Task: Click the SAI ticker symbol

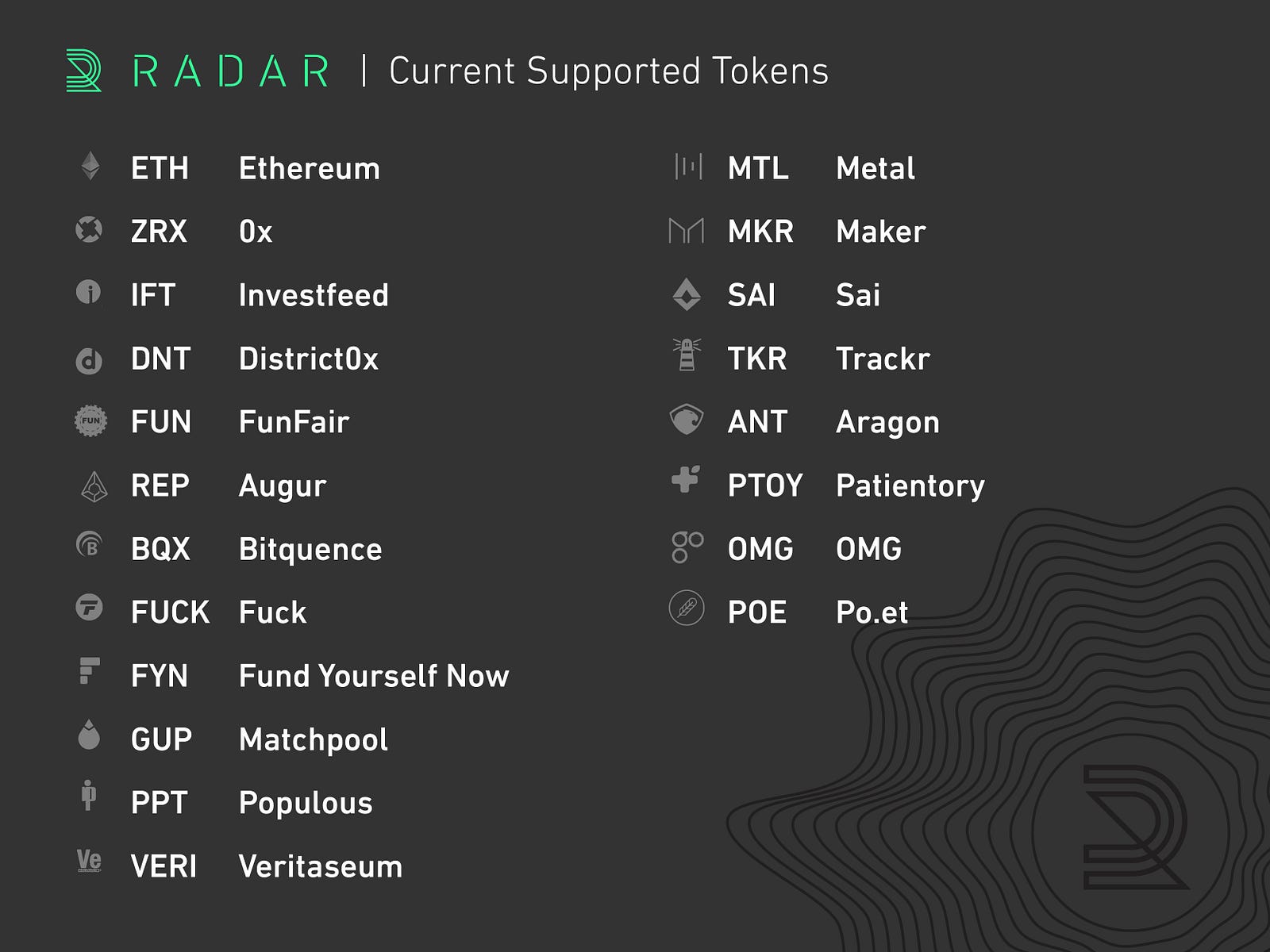Action: 752,295
